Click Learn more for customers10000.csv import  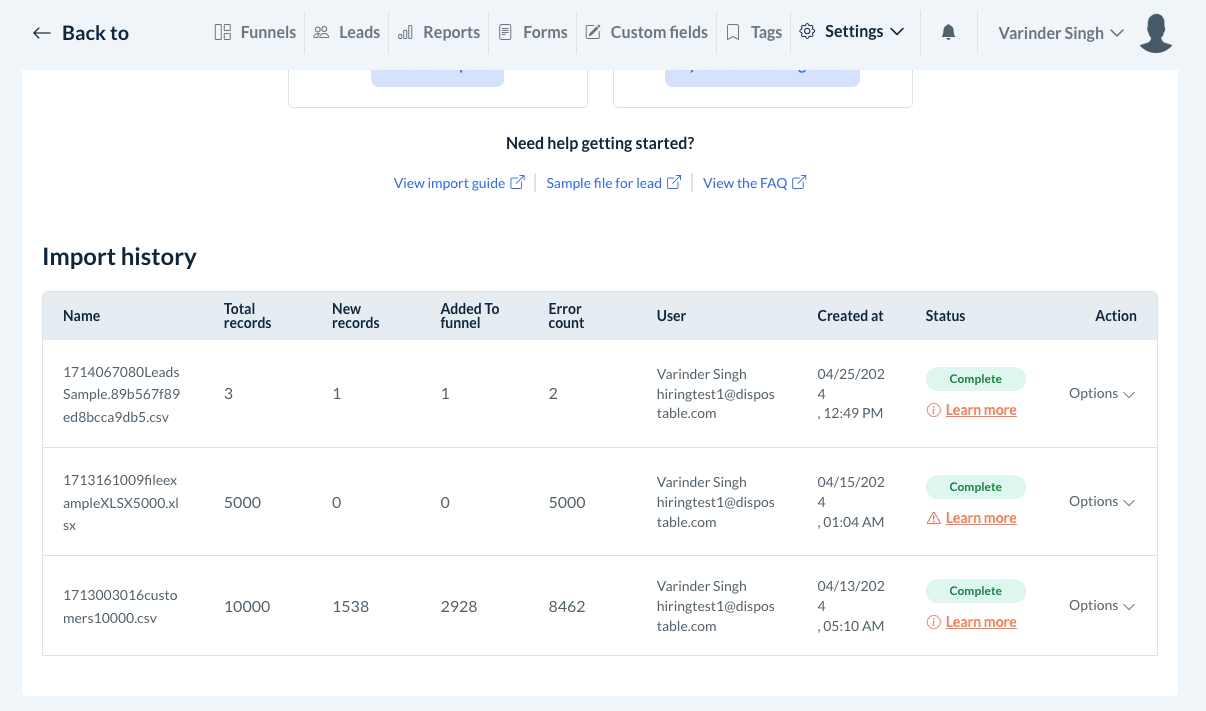[980, 622]
